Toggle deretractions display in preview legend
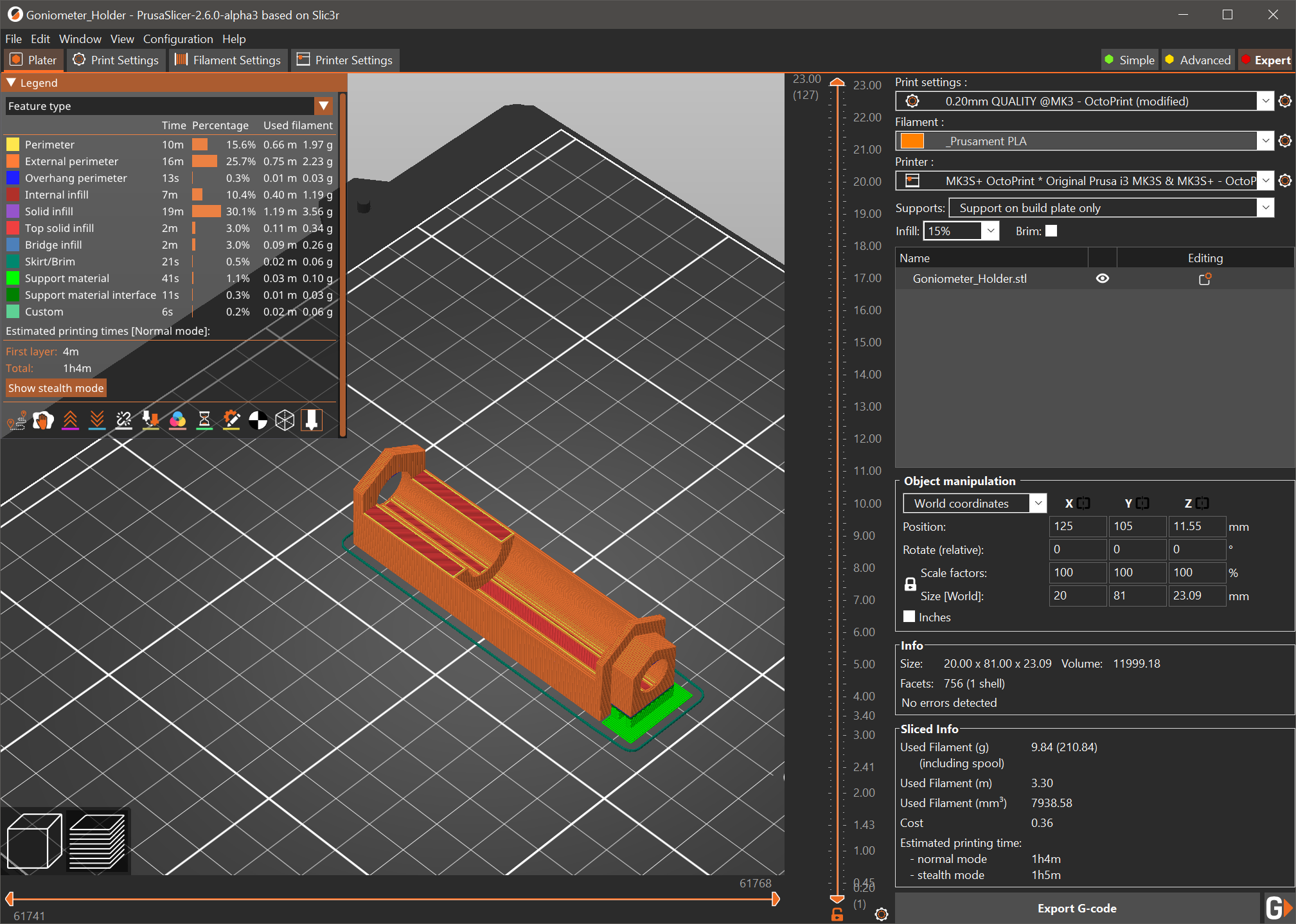Image resolution: width=1296 pixels, height=924 pixels. 97,420
